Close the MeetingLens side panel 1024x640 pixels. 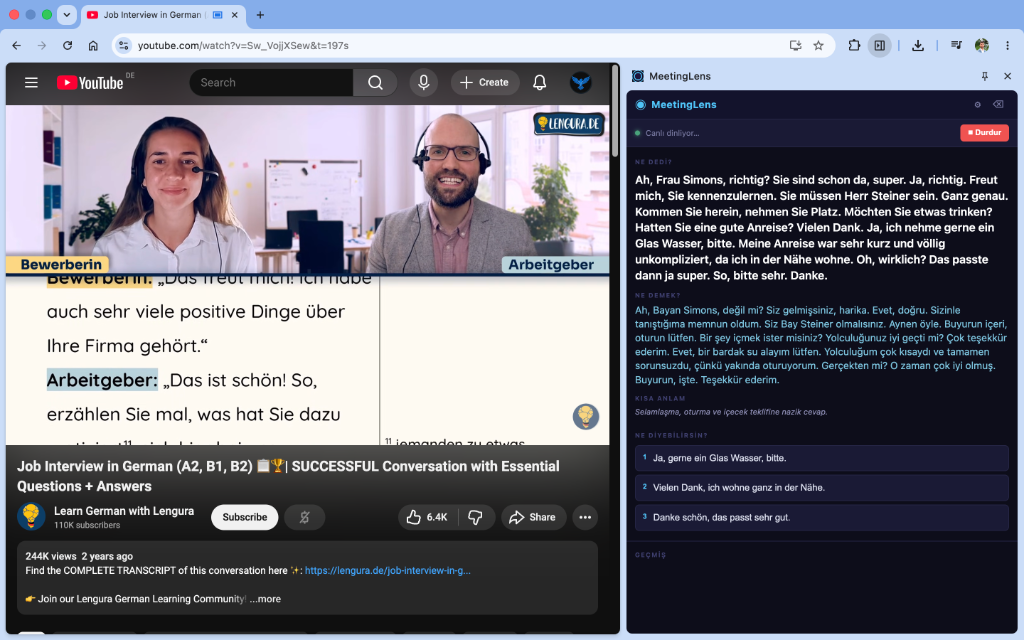(1007, 76)
